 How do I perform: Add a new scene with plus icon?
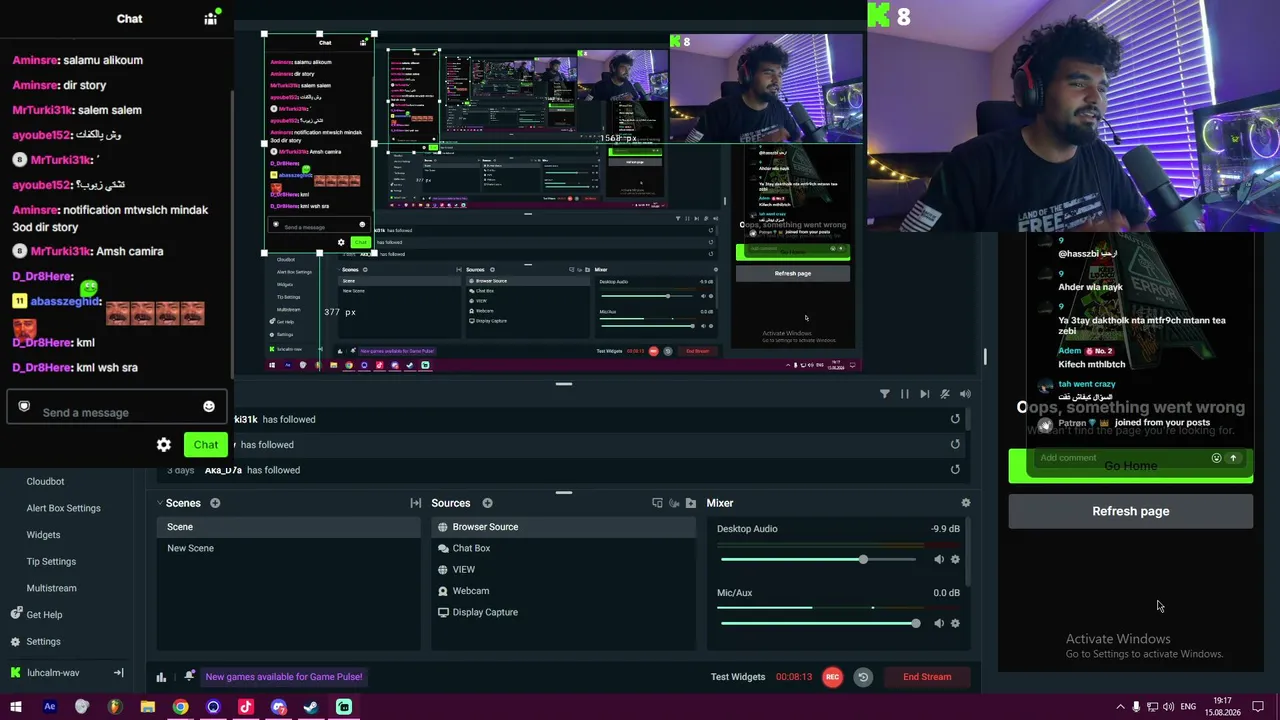215,503
